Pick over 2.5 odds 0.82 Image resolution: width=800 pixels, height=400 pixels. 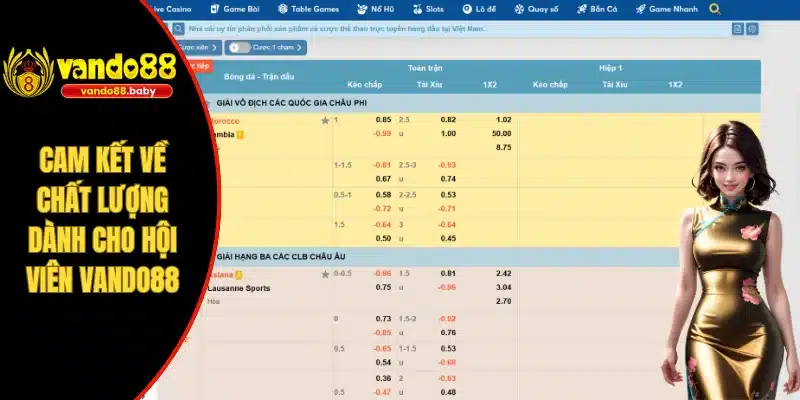(x=448, y=120)
